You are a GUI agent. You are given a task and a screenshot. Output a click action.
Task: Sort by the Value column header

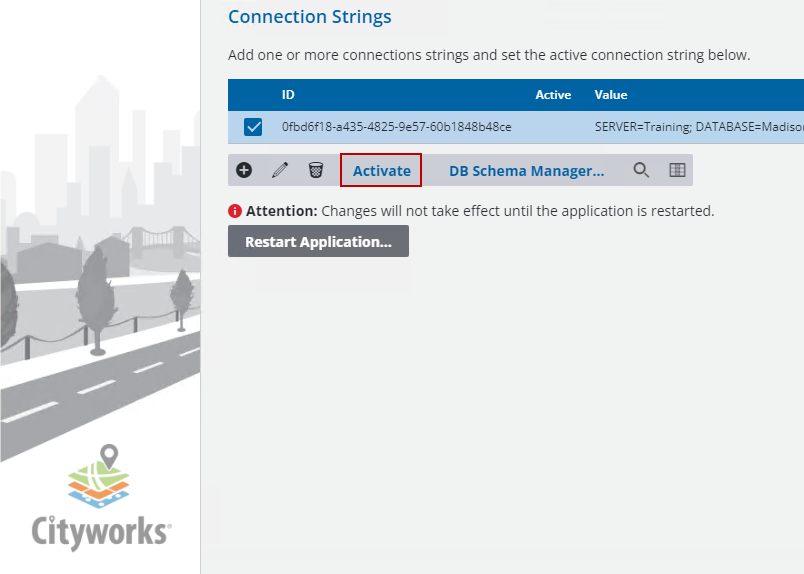click(611, 95)
